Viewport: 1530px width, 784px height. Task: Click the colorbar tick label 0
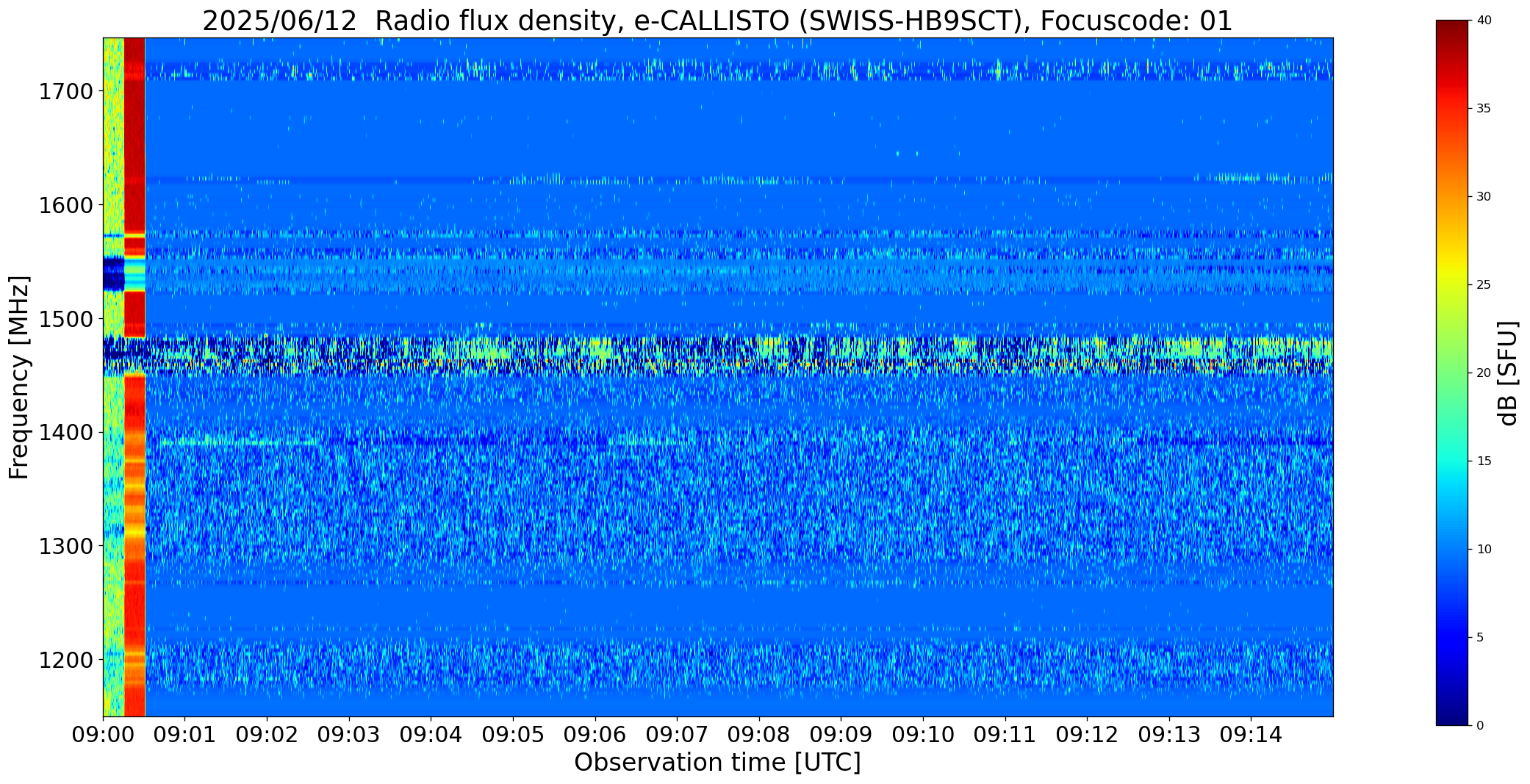click(x=1480, y=726)
